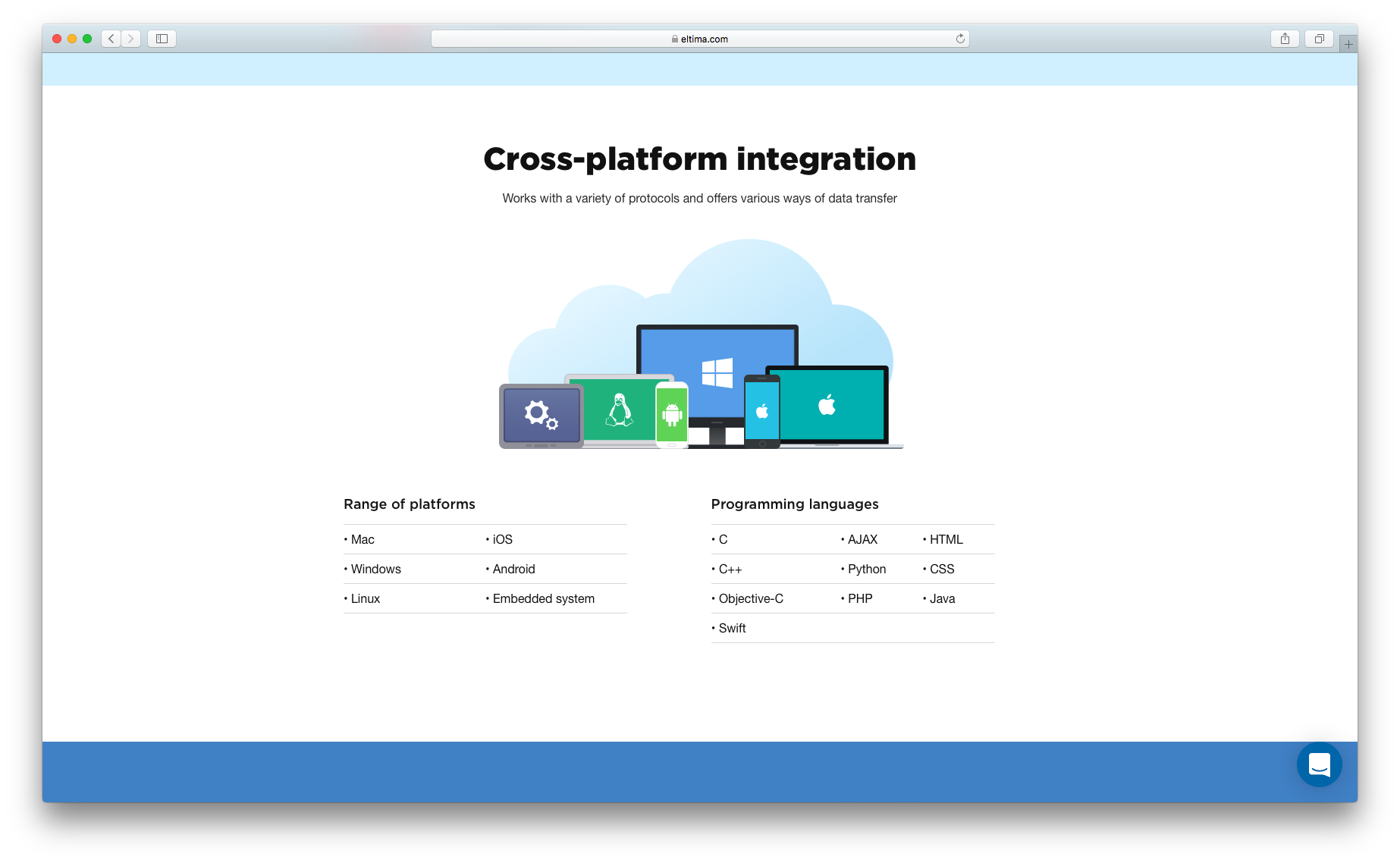Click the 'Programming languages' heading

(795, 504)
